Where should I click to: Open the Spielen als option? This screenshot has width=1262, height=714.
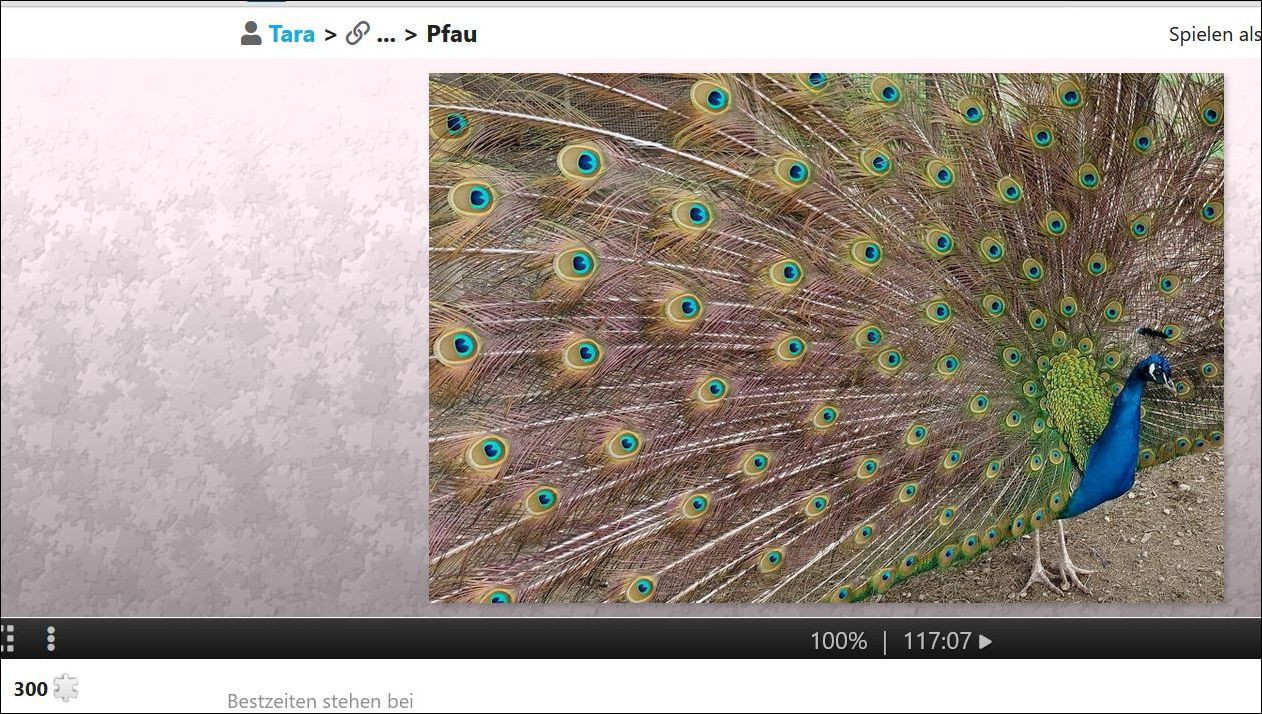pos(1215,34)
